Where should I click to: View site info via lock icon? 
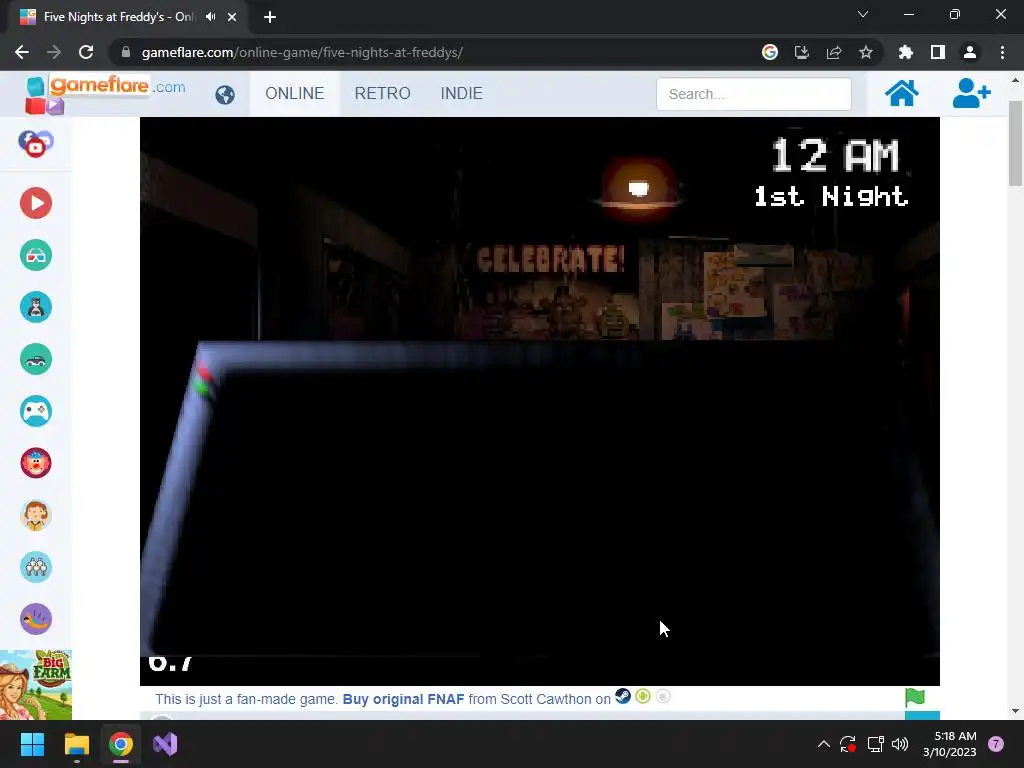(x=126, y=52)
